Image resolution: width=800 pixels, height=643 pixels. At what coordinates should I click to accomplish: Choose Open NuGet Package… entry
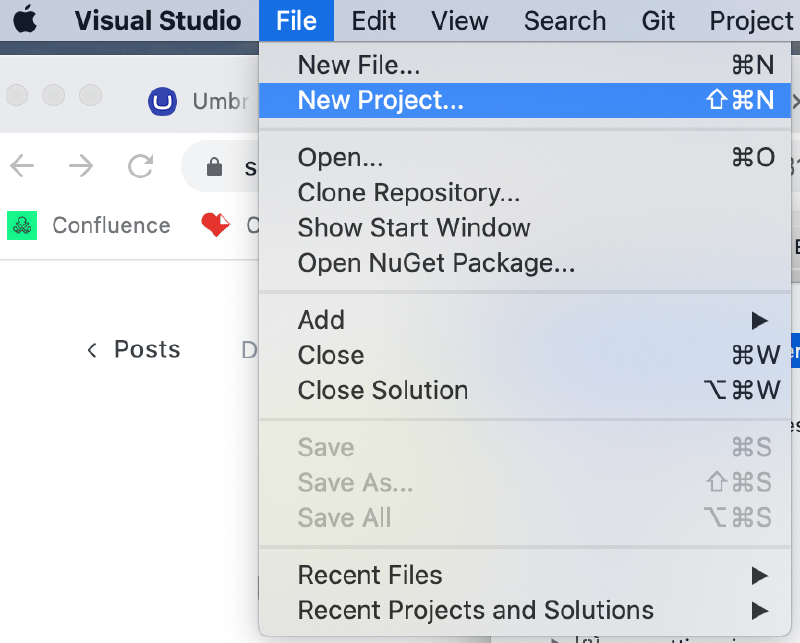525,263
